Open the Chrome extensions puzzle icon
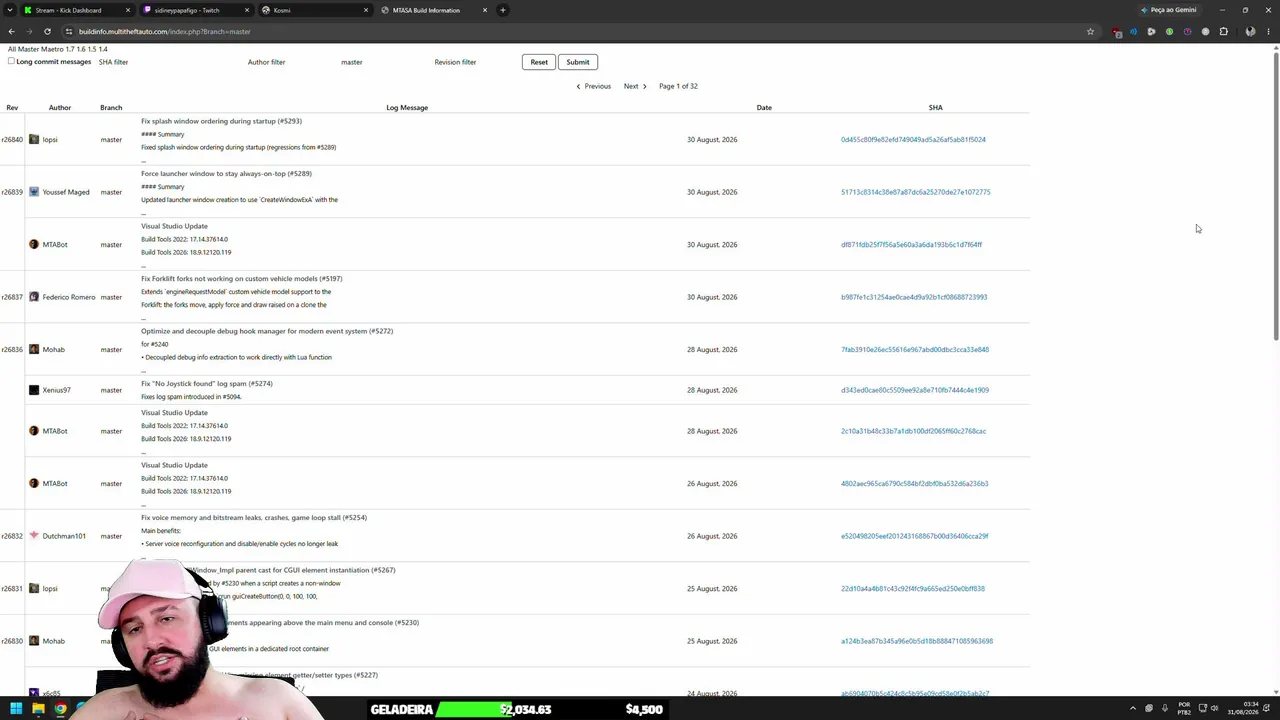Image resolution: width=1280 pixels, height=720 pixels. [1223, 31]
